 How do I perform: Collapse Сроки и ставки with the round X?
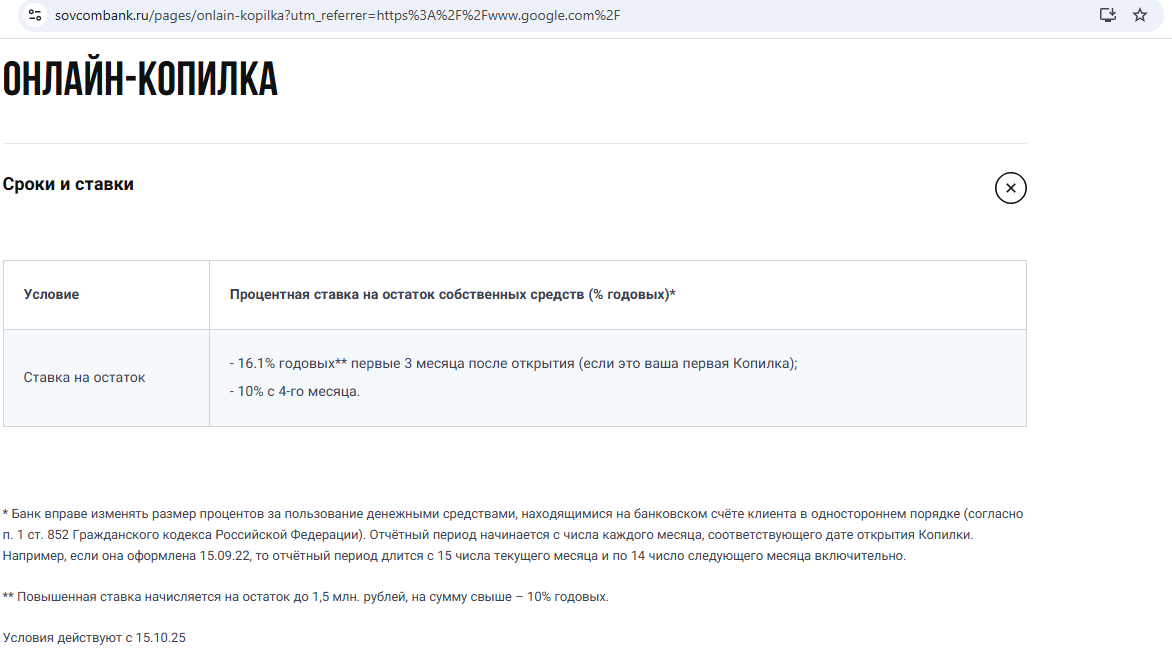coord(1010,188)
